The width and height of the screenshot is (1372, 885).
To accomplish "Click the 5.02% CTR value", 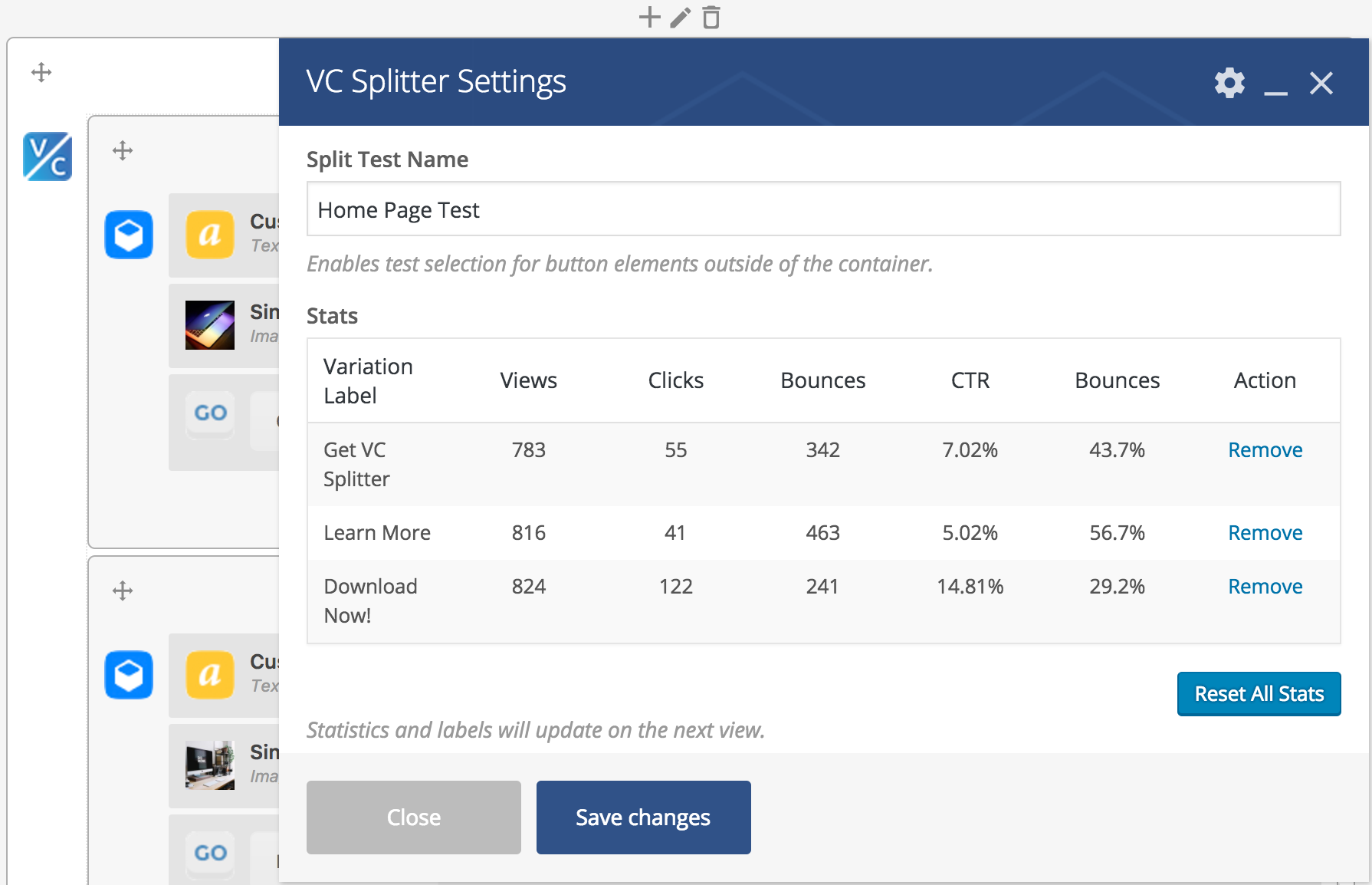I will point(970,533).
